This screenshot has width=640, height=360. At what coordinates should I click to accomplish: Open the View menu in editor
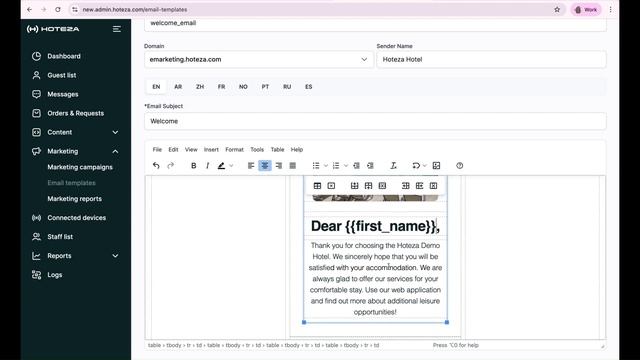191,149
